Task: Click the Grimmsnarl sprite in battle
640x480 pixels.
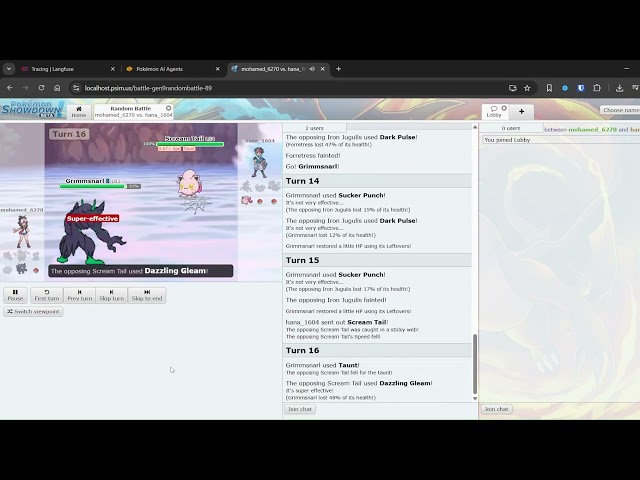Action: pyautogui.click(x=91, y=232)
